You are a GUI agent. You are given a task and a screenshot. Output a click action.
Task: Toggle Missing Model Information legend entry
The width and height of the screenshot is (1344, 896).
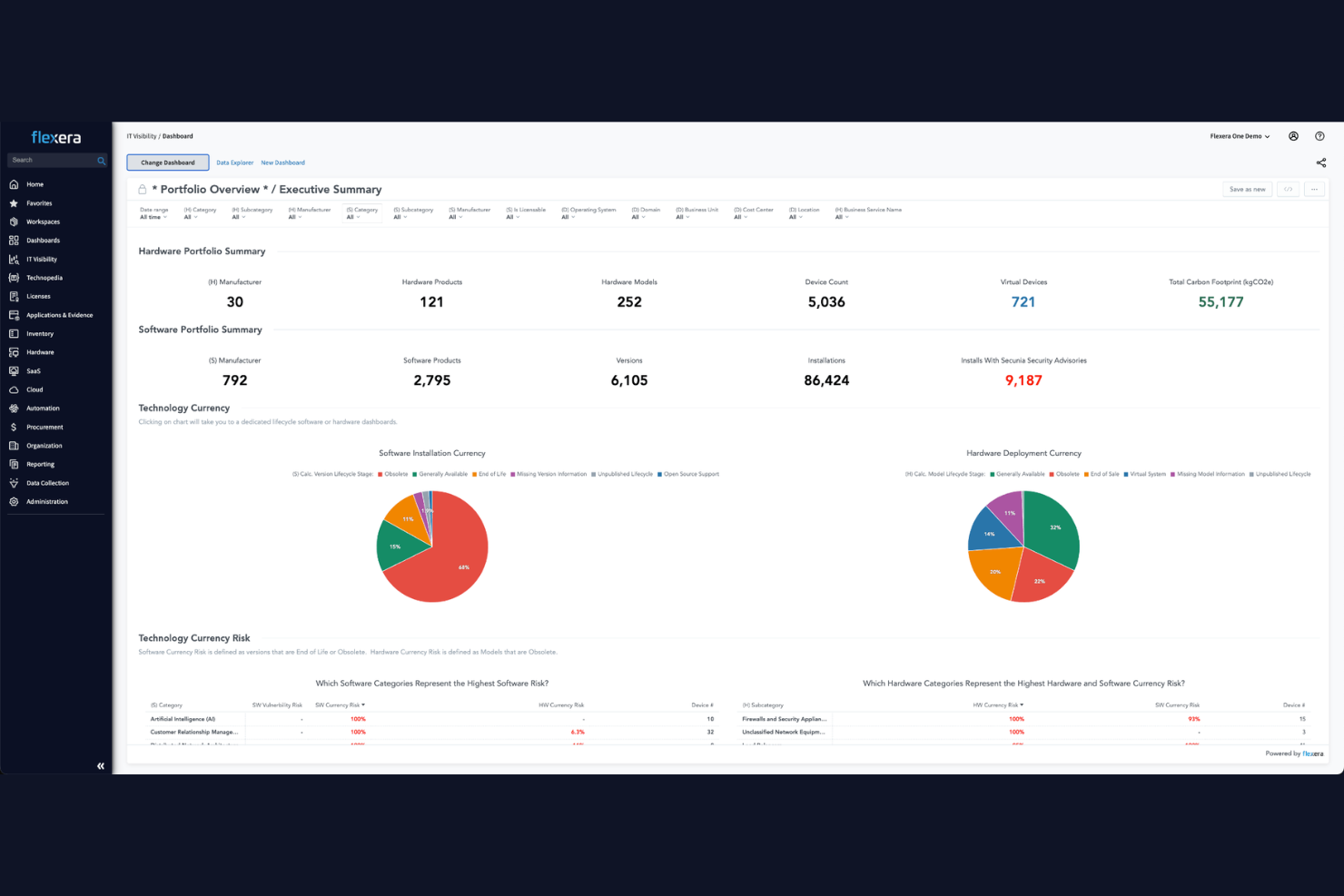click(x=1208, y=474)
